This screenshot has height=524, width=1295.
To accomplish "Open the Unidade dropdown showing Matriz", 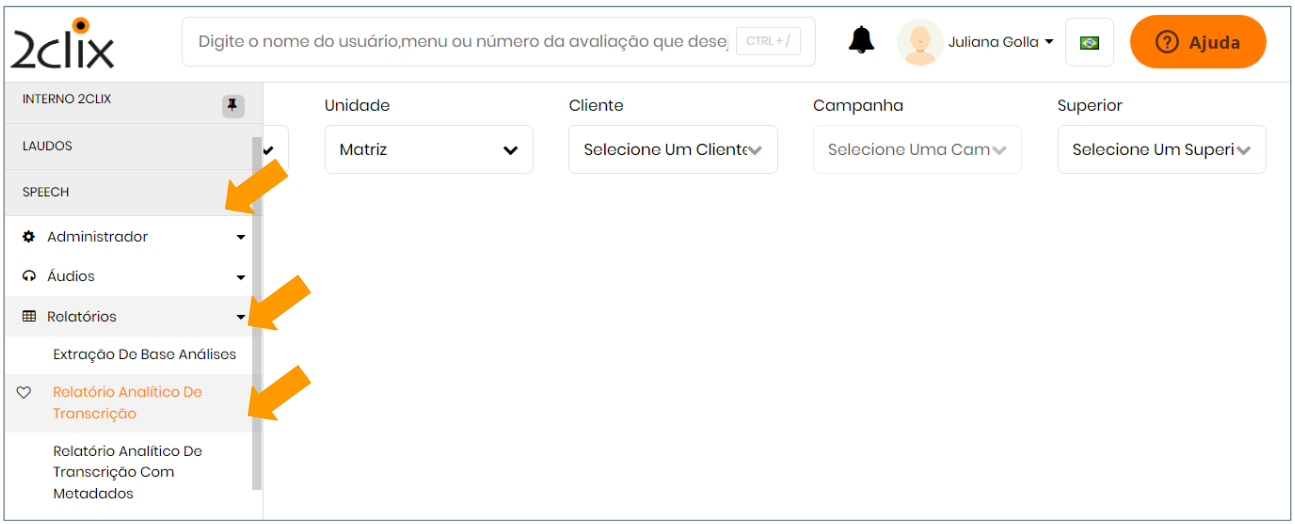I will click(x=428, y=150).
